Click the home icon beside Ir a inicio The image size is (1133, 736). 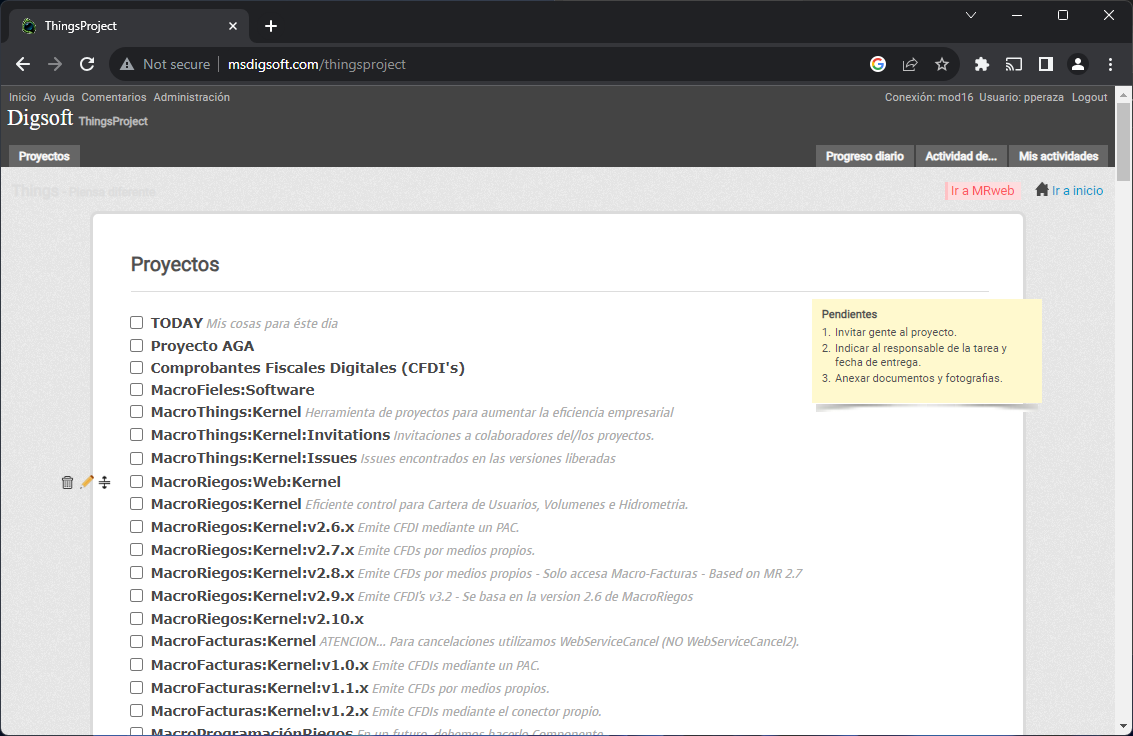point(1041,189)
